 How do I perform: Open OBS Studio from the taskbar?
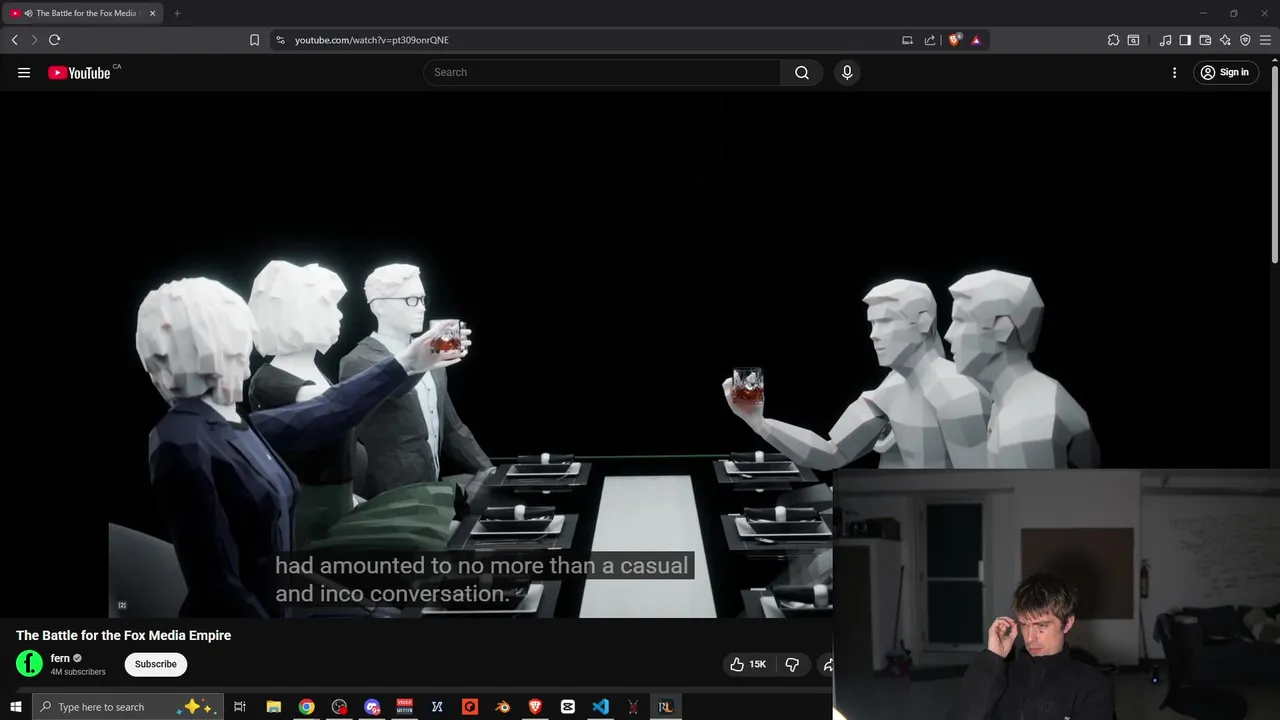[x=339, y=707]
